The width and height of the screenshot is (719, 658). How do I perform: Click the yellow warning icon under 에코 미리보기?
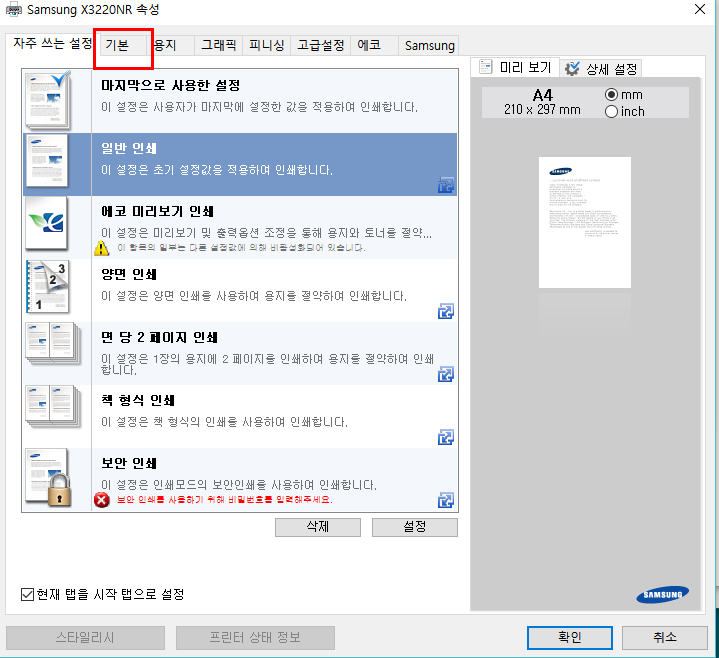(101, 248)
